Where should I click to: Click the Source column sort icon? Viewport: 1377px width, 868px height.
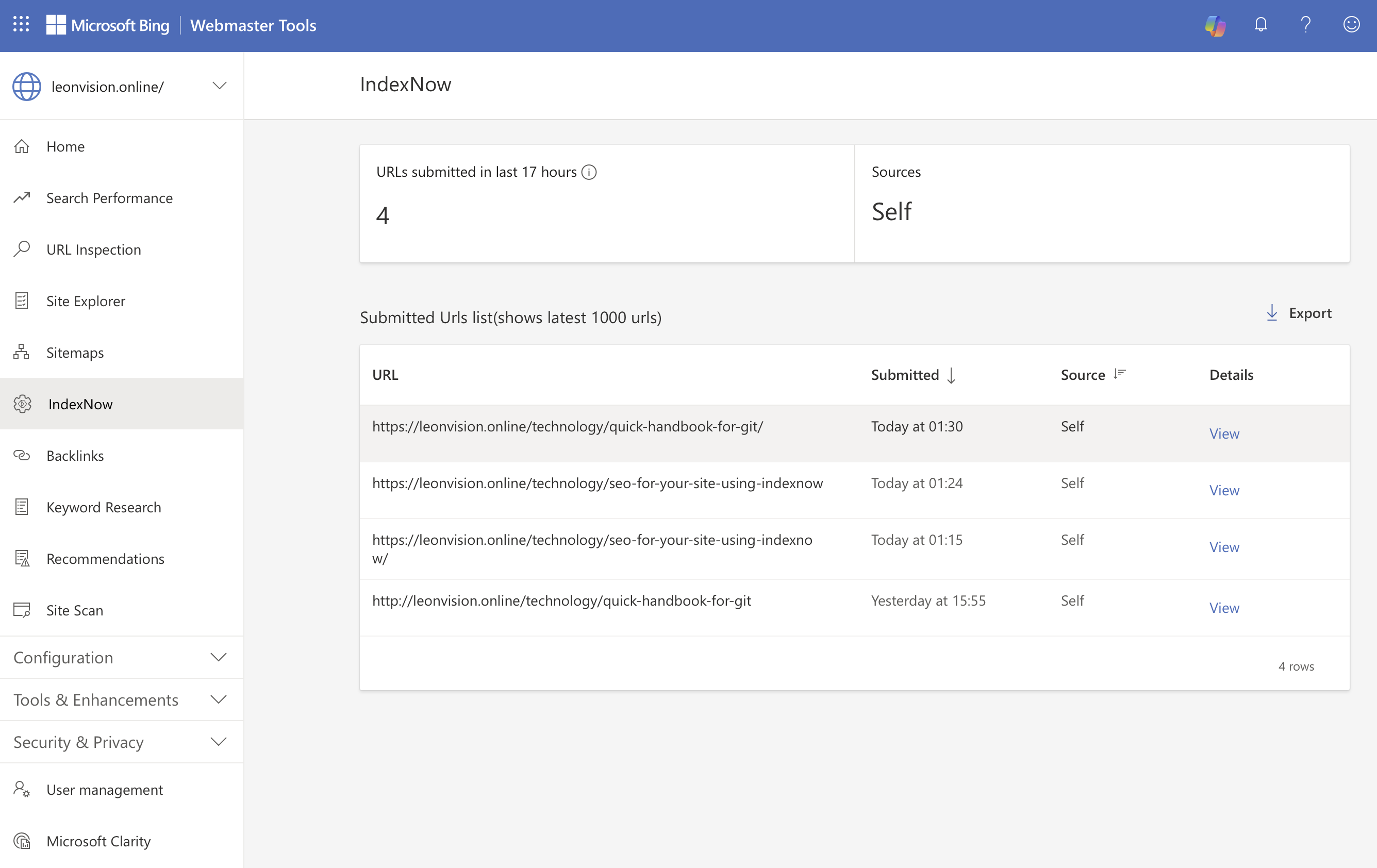(x=1119, y=375)
